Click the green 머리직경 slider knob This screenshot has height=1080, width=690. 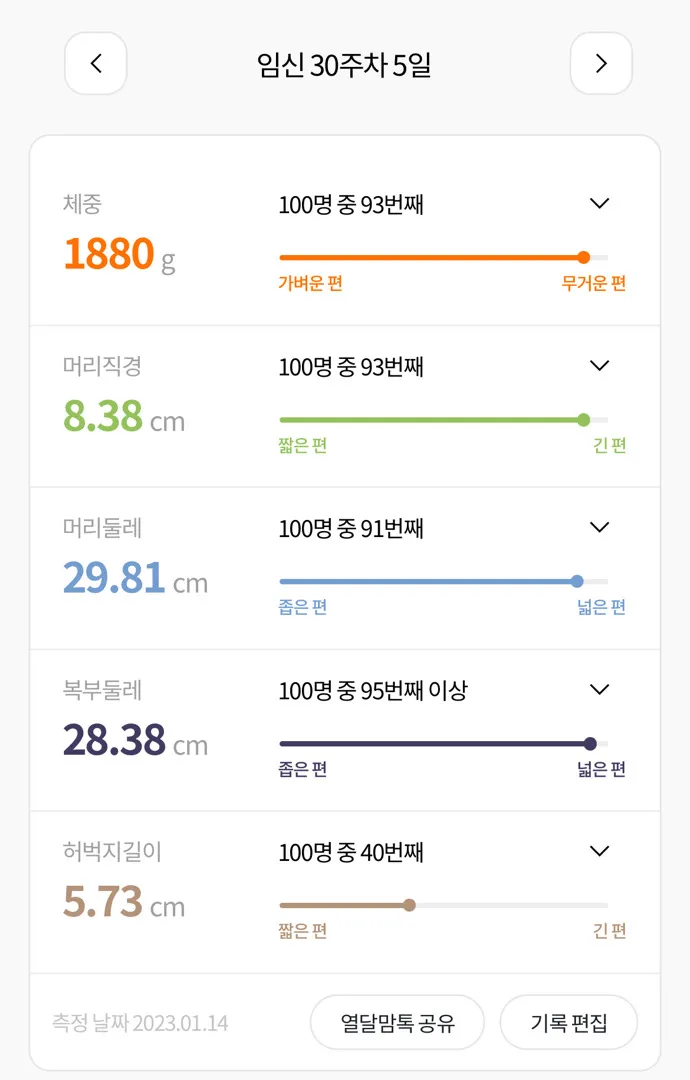click(x=583, y=419)
